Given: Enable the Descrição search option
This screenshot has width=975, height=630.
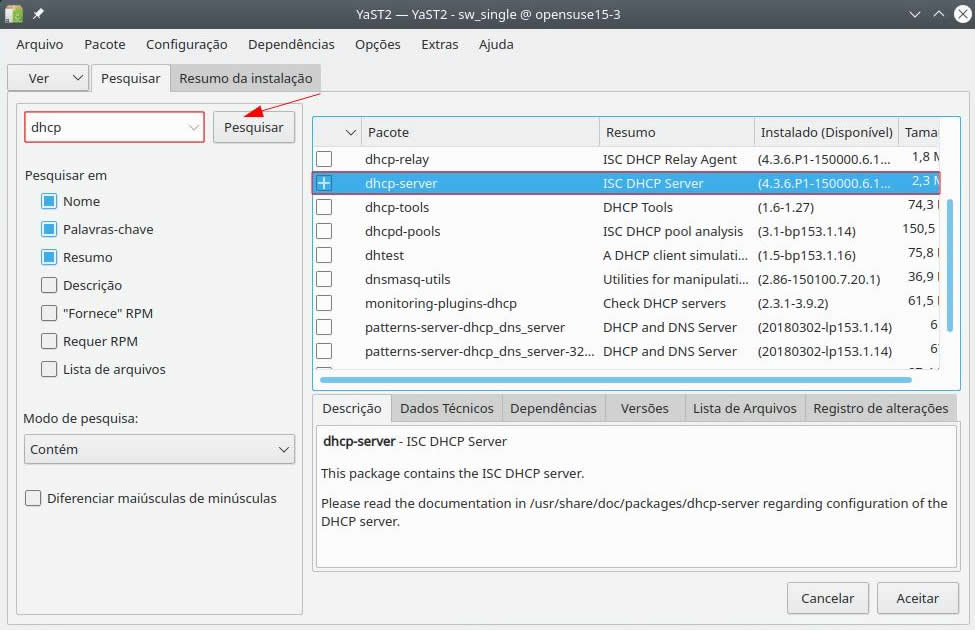Looking at the screenshot, I should pos(49,285).
